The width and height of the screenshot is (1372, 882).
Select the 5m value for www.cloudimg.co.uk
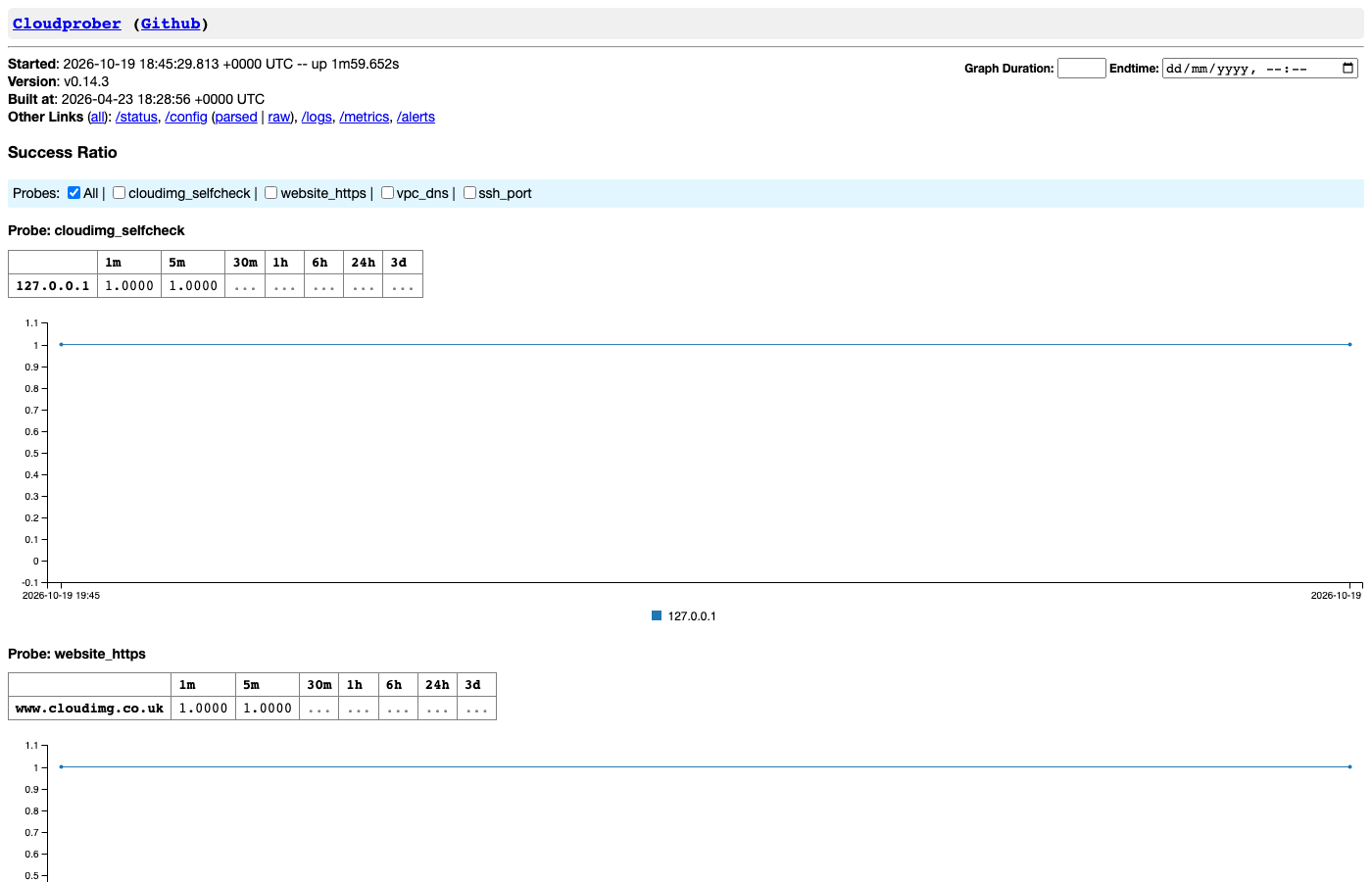268,709
